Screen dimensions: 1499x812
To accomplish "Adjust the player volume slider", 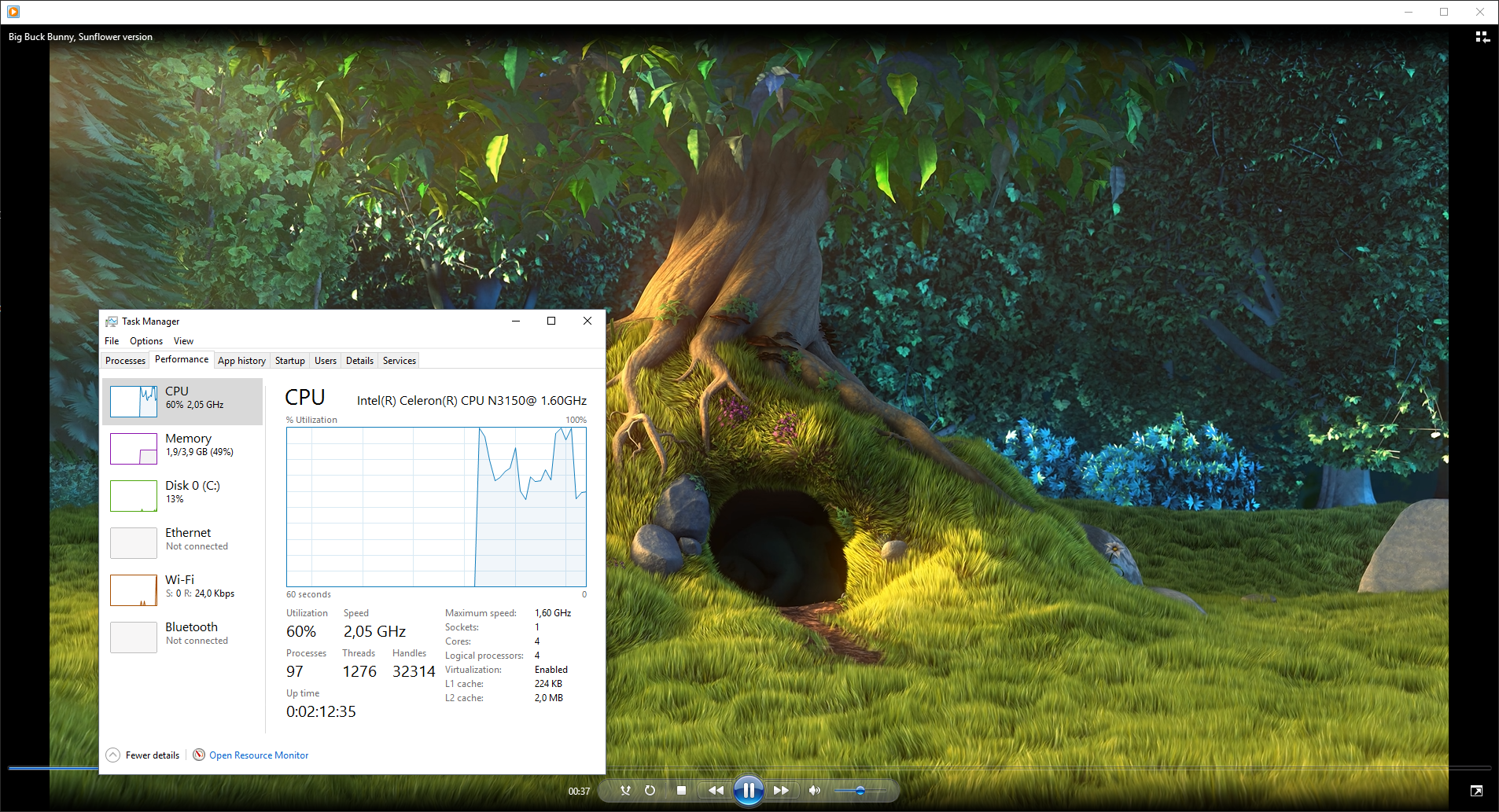I will pyautogui.click(x=860, y=791).
